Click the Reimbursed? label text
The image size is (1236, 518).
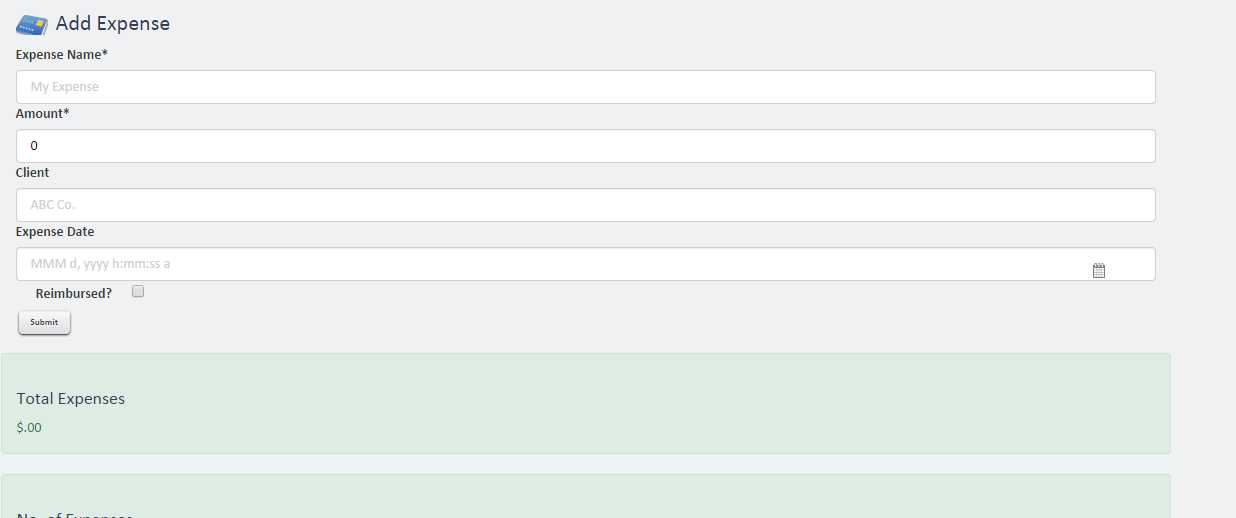coord(73,294)
